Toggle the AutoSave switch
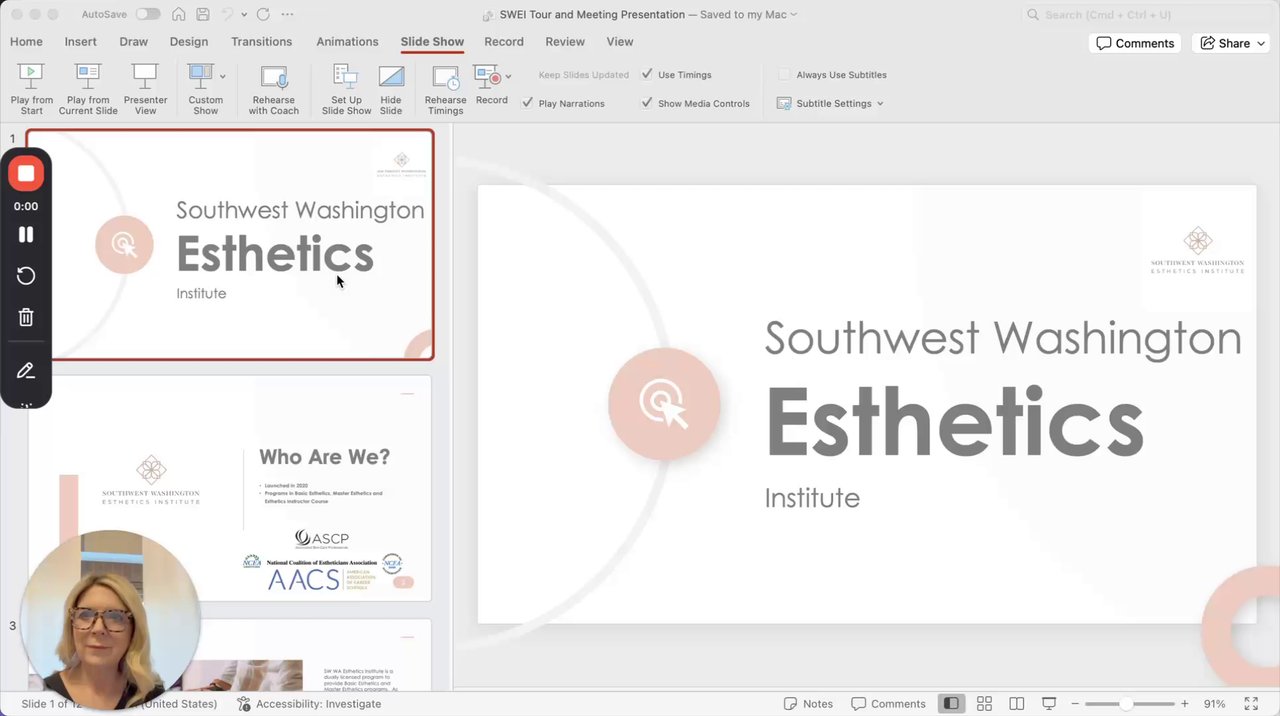The image size is (1280, 716). point(148,14)
